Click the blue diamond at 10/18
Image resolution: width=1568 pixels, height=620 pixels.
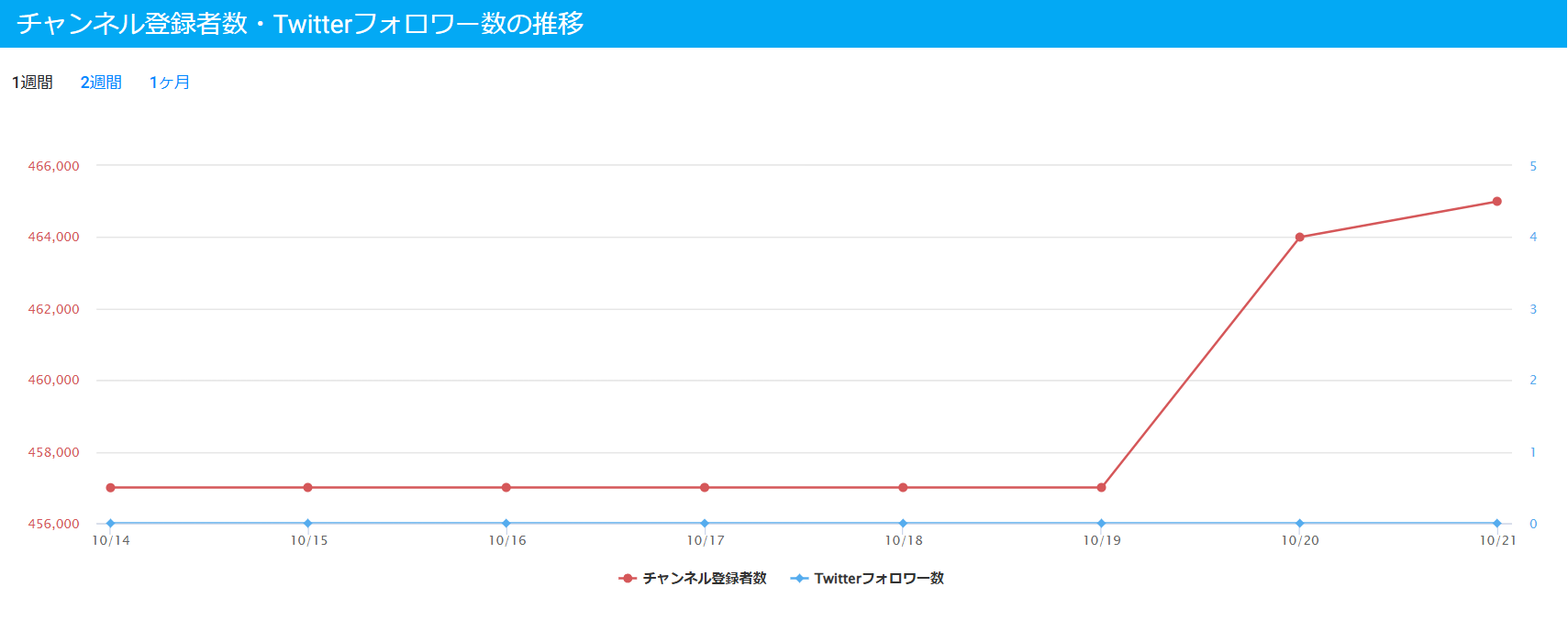903,524
